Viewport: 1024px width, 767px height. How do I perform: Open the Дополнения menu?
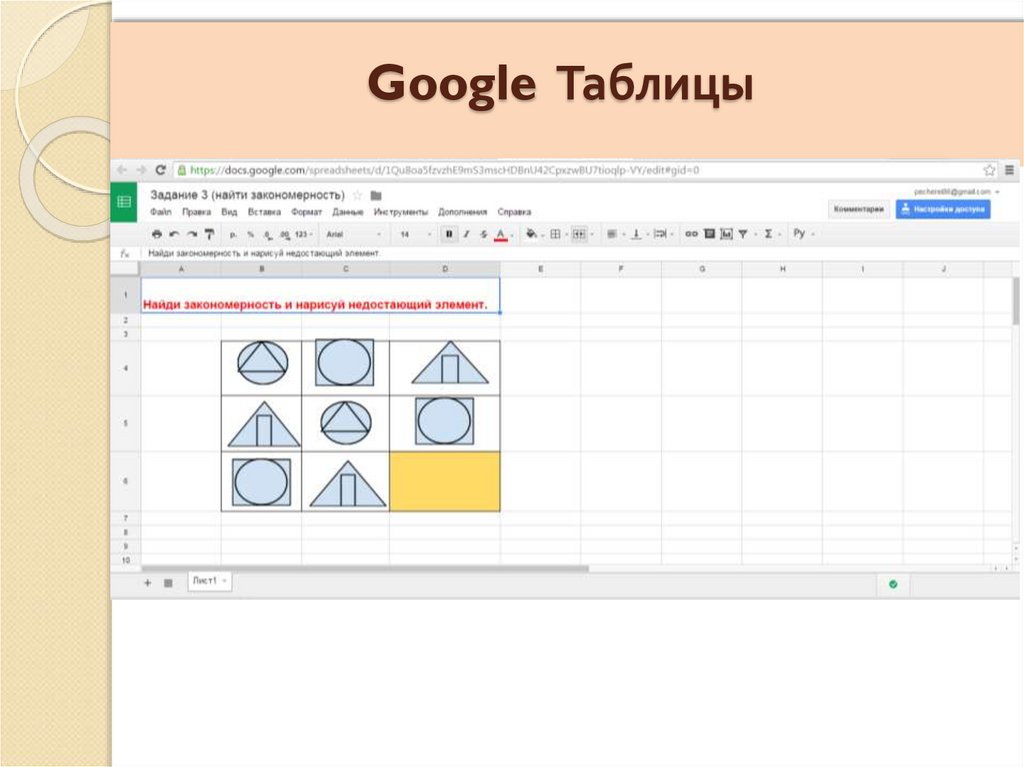[x=463, y=212]
